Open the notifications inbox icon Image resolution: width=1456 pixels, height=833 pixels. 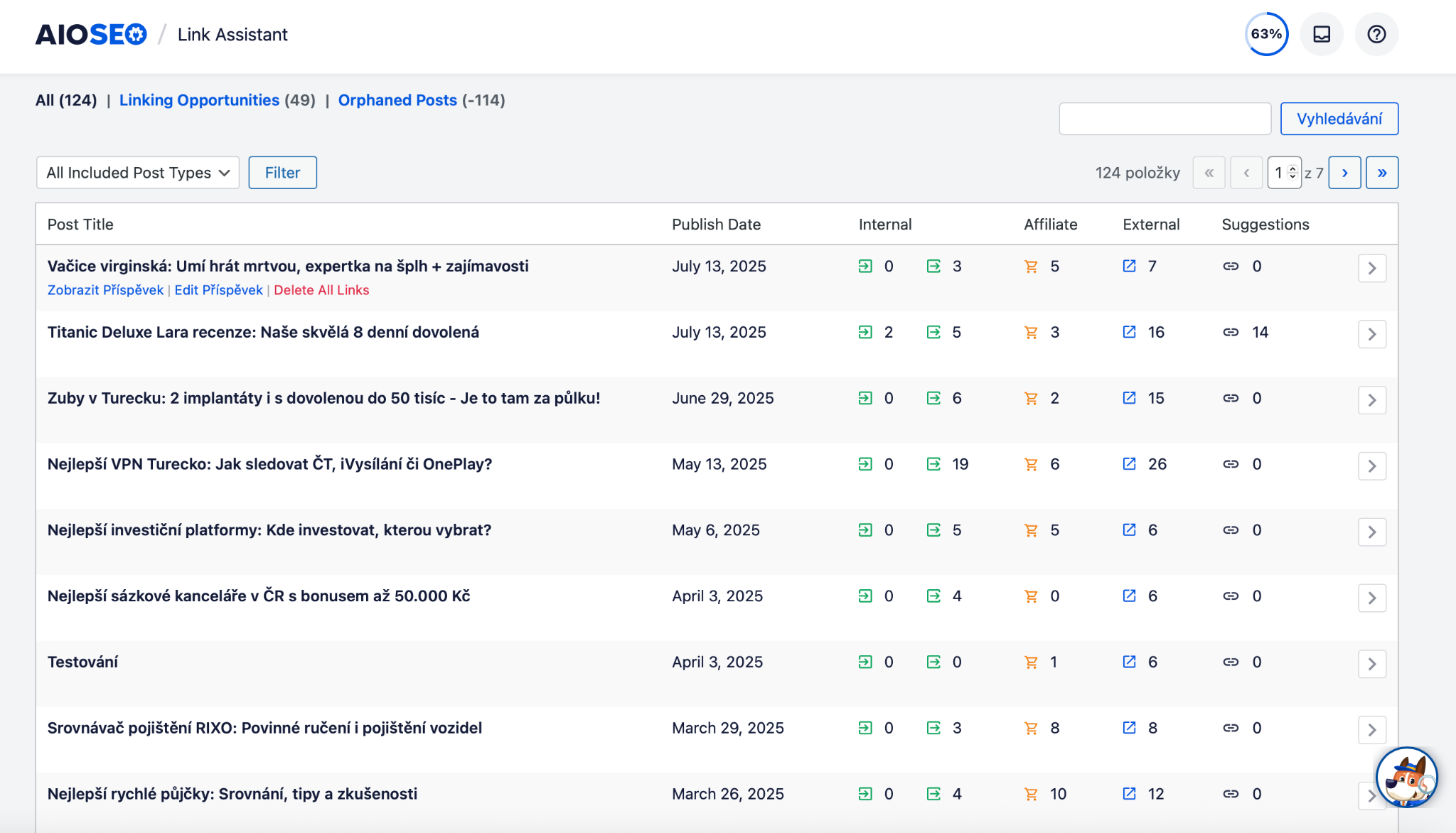point(1322,34)
